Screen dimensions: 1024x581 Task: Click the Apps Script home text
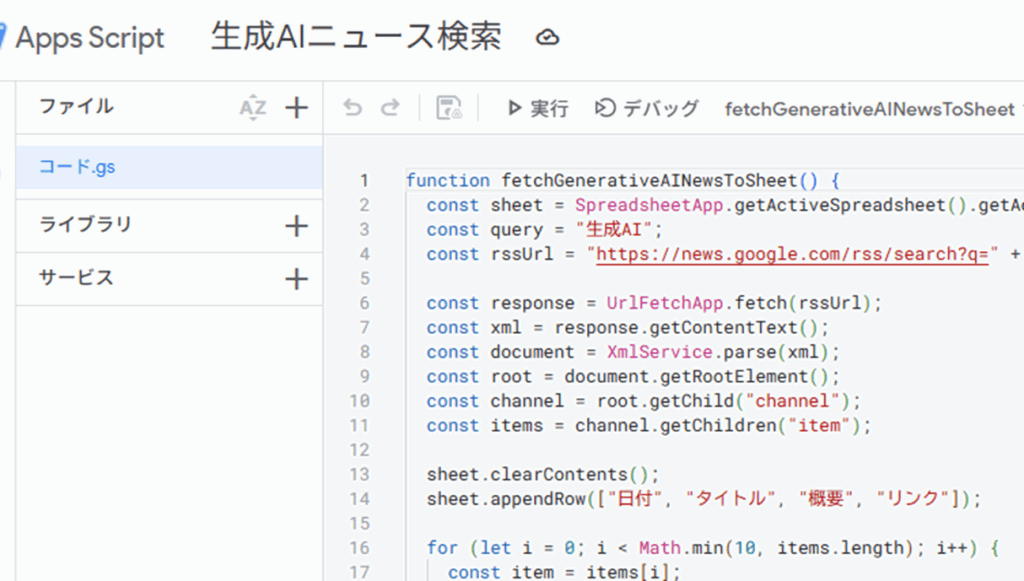[x=90, y=38]
